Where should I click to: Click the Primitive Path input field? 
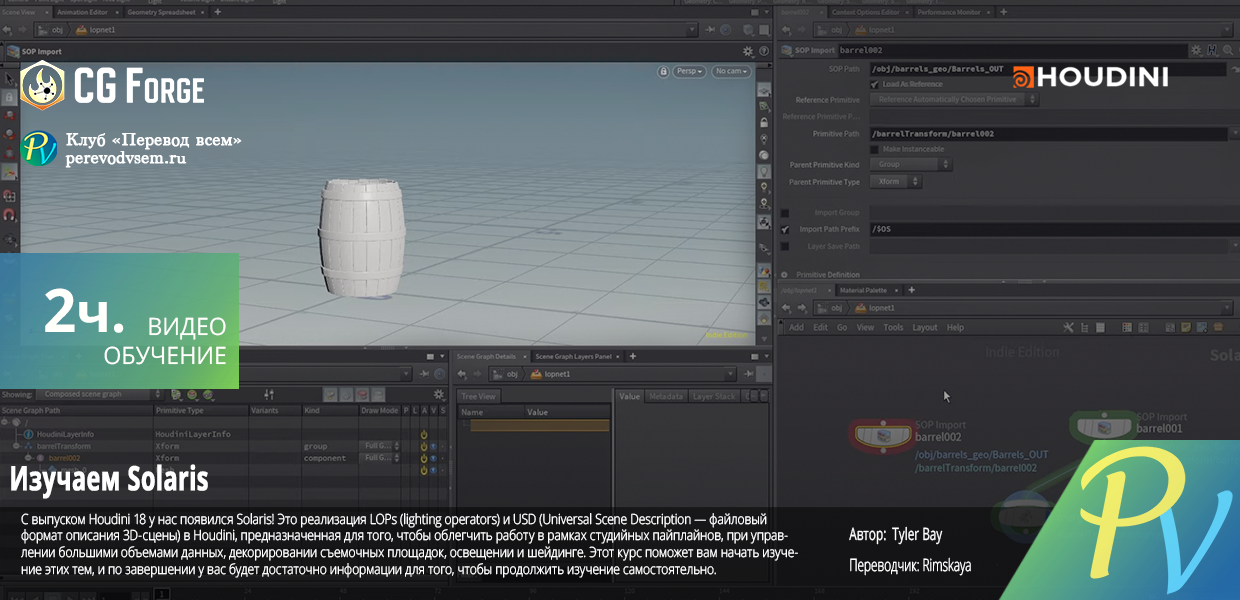pyautogui.click(x=1047, y=133)
